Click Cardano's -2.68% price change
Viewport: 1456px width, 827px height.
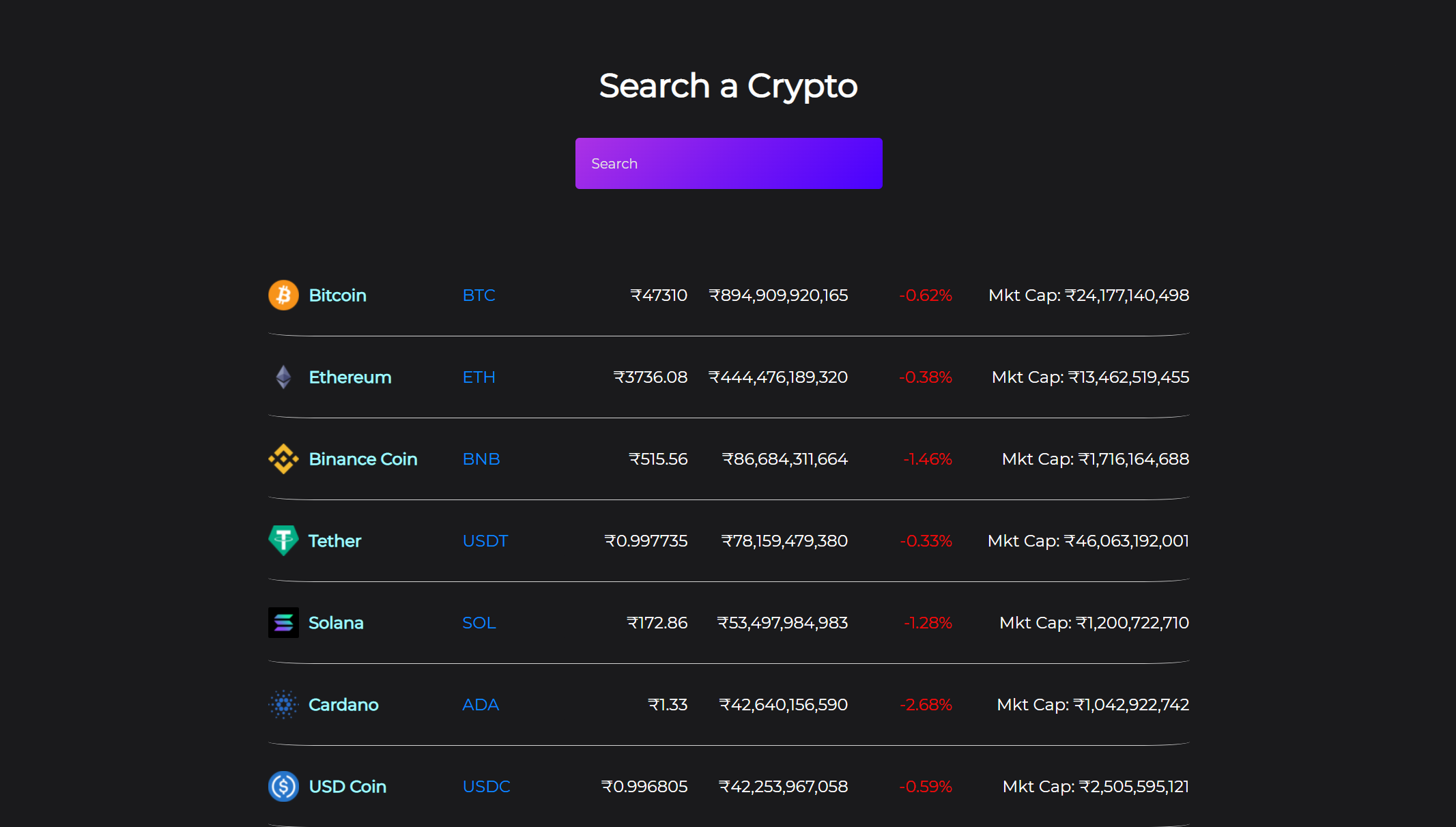click(x=926, y=705)
